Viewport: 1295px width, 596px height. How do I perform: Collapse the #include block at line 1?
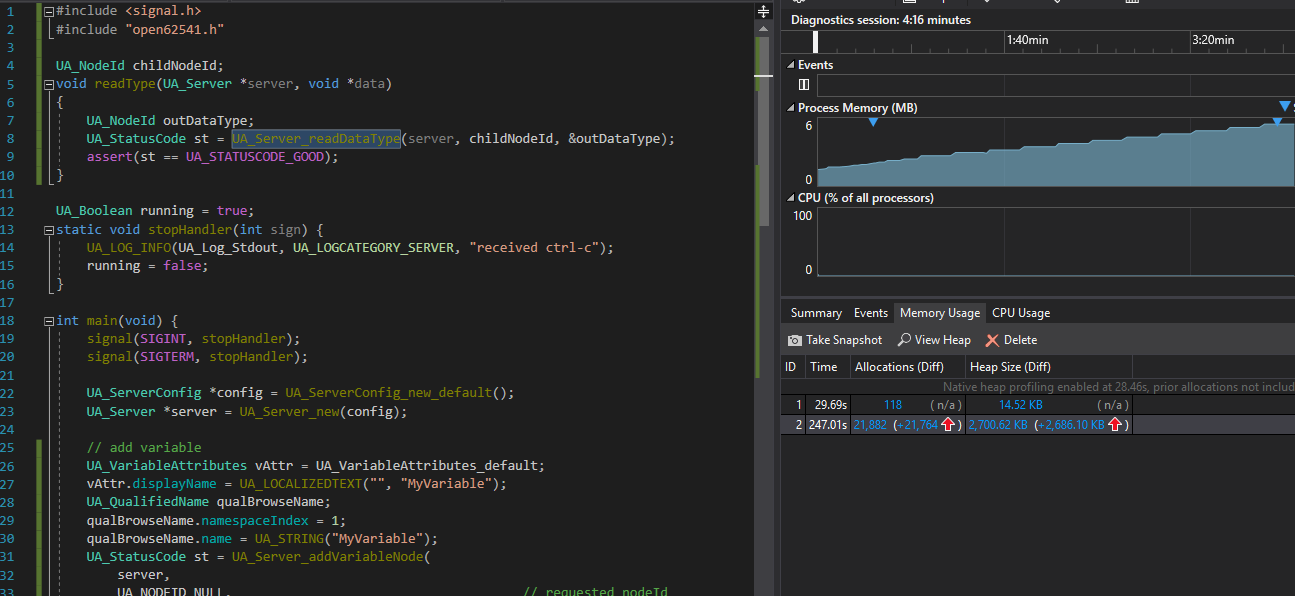(49, 11)
